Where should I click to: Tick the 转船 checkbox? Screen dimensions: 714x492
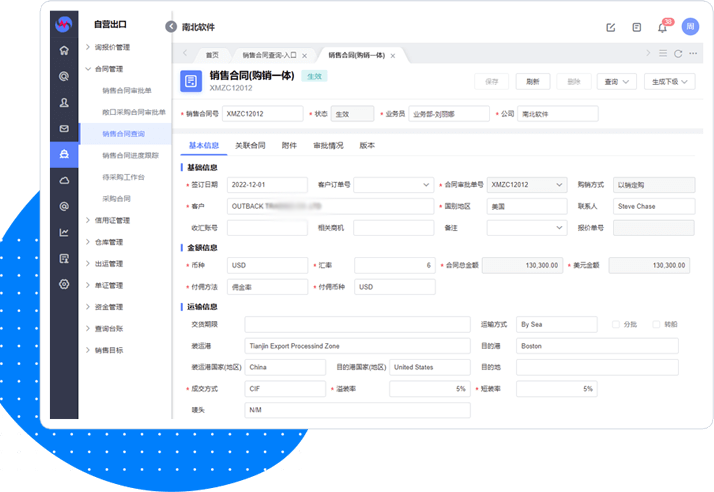[657, 324]
